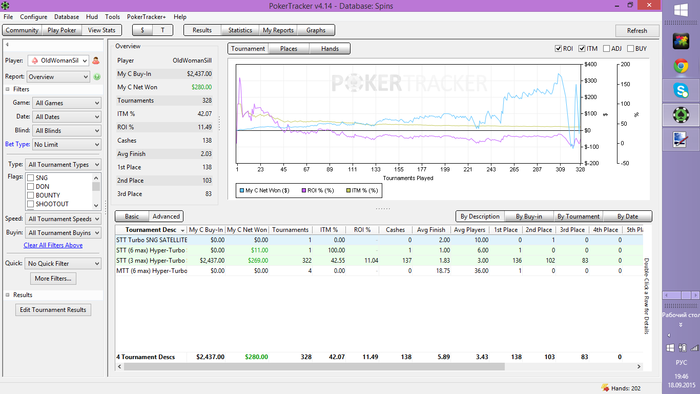Sort by the Tournament Desc column header
Screen dimensions: 700x394
click(151, 230)
